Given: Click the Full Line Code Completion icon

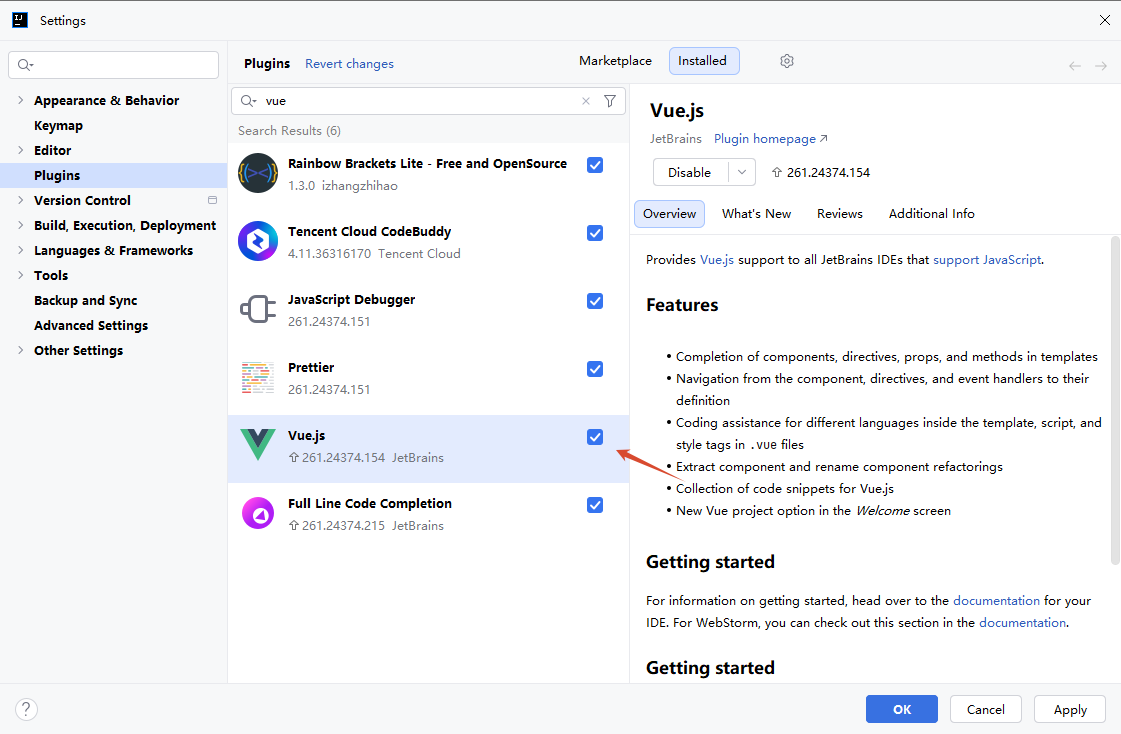Looking at the screenshot, I should pyautogui.click(x=258, y=513).
